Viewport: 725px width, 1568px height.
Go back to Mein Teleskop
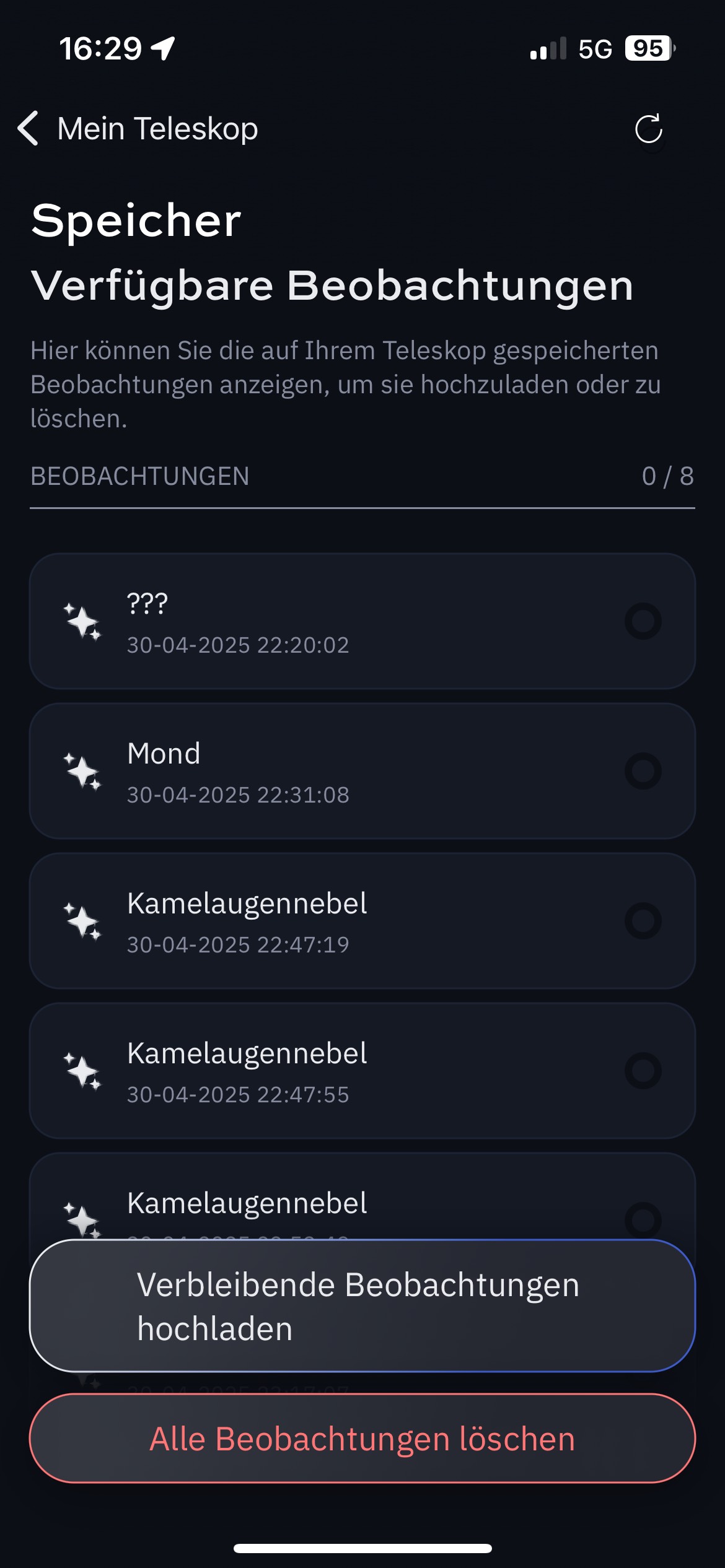[157, 129]
